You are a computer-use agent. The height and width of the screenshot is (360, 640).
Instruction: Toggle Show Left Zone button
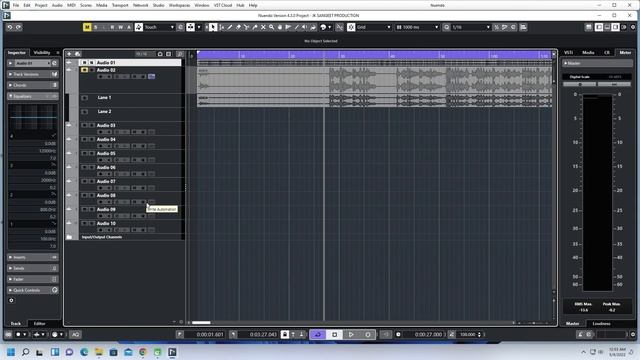(x=599, y=27)
